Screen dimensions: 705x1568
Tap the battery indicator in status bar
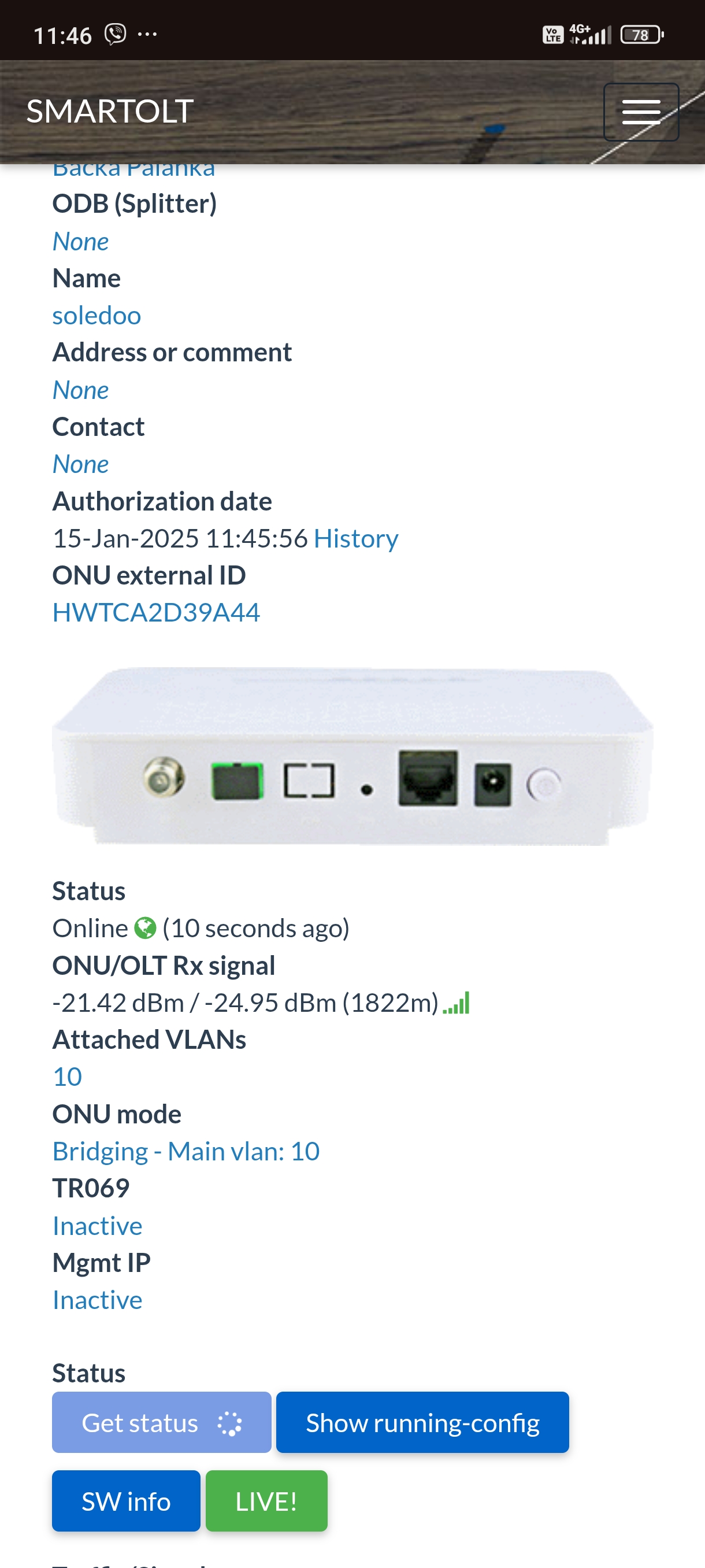click(642, 35)
